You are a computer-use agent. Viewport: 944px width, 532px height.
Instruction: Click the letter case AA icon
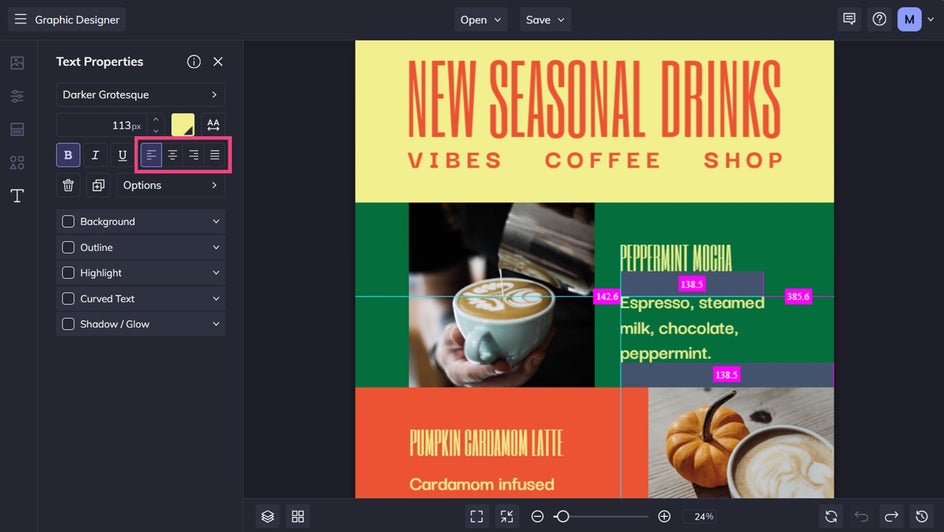pyautogui.click(x=213, y=125)
